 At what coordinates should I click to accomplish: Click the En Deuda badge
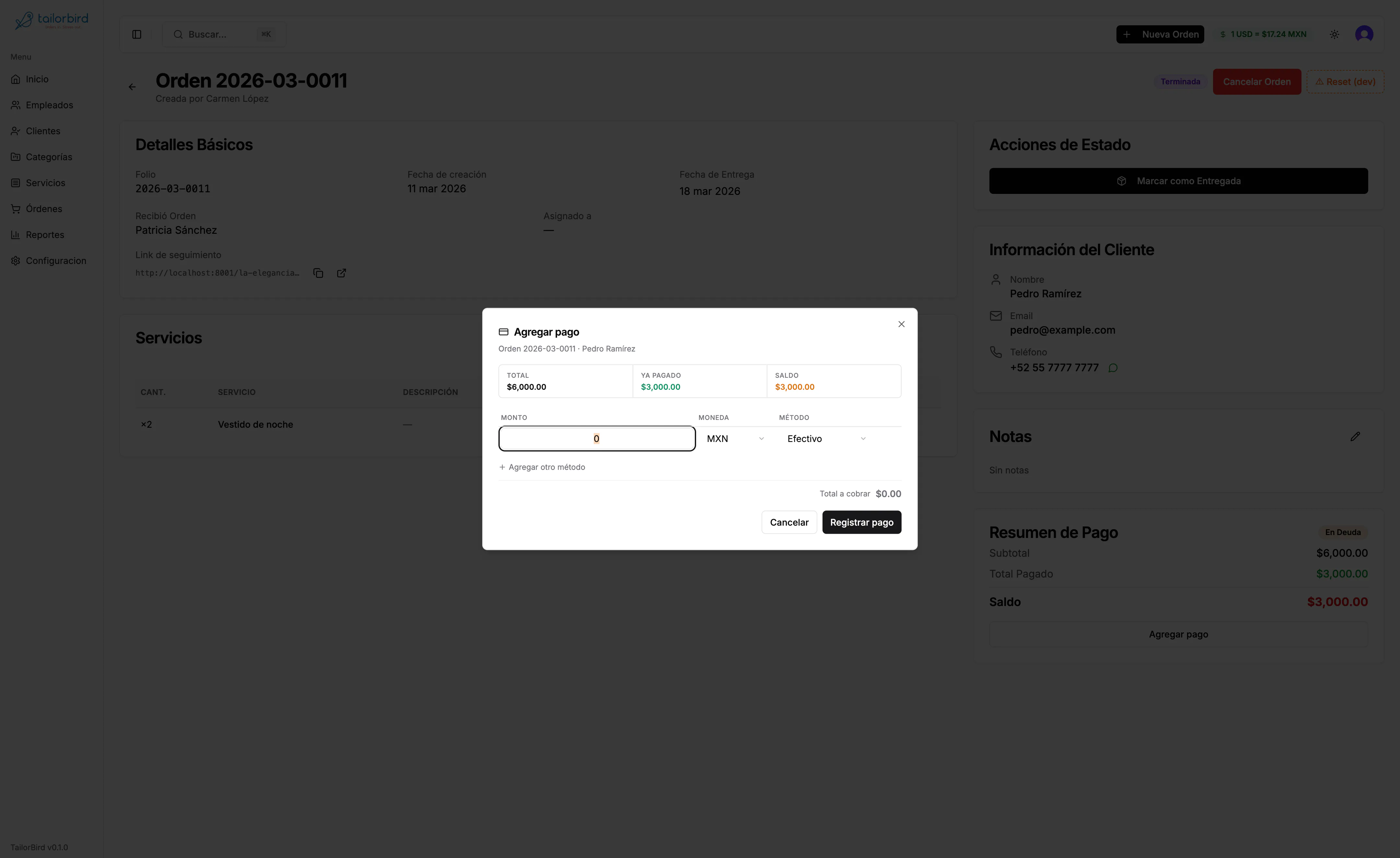coord(1342,532)
